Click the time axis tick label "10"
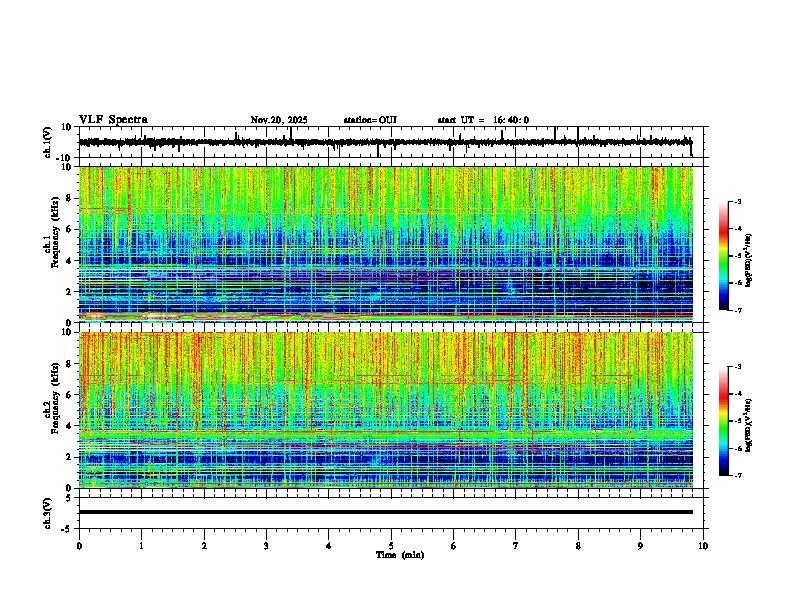 703,546
